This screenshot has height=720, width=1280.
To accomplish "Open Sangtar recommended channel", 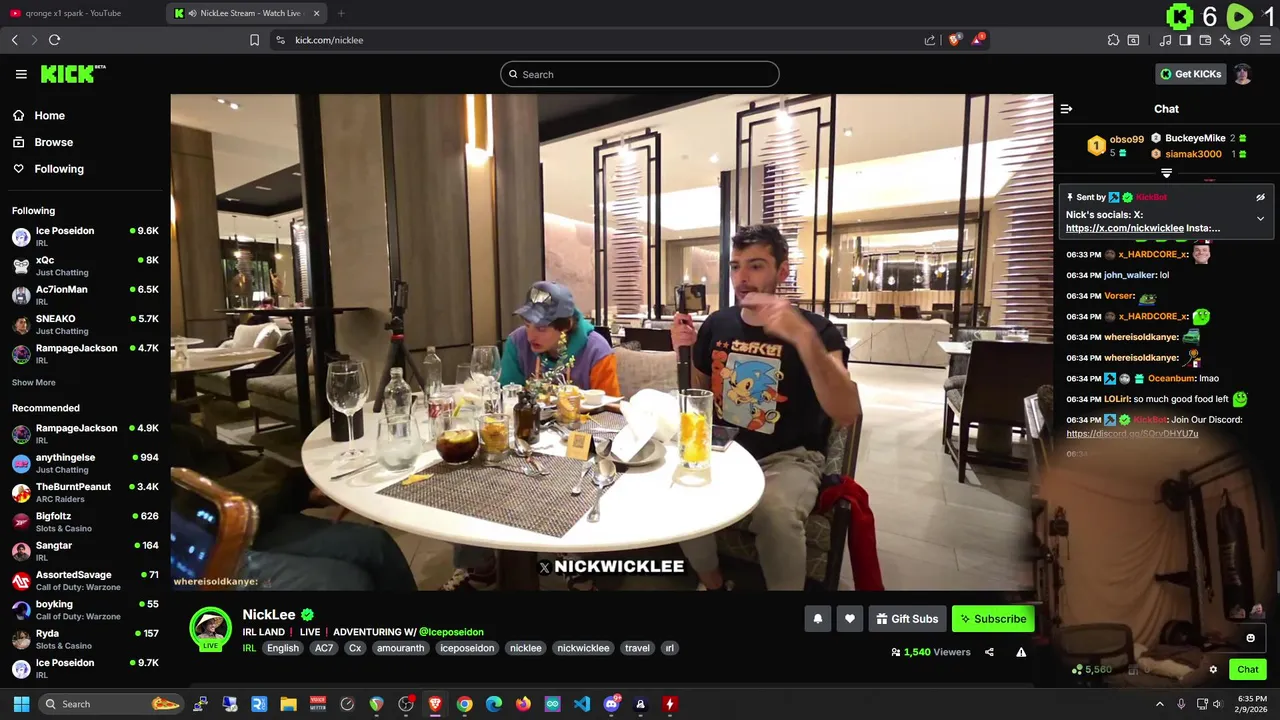I will tap(85, 551).
